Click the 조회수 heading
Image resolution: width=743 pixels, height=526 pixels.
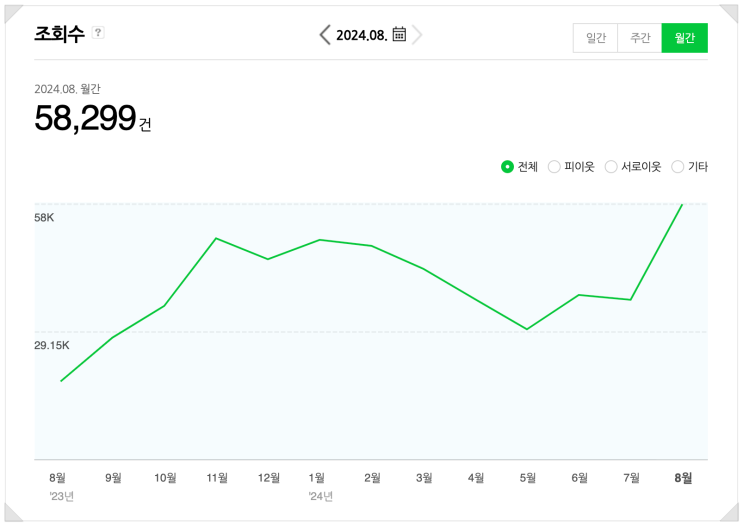click(x=59, y=33)
